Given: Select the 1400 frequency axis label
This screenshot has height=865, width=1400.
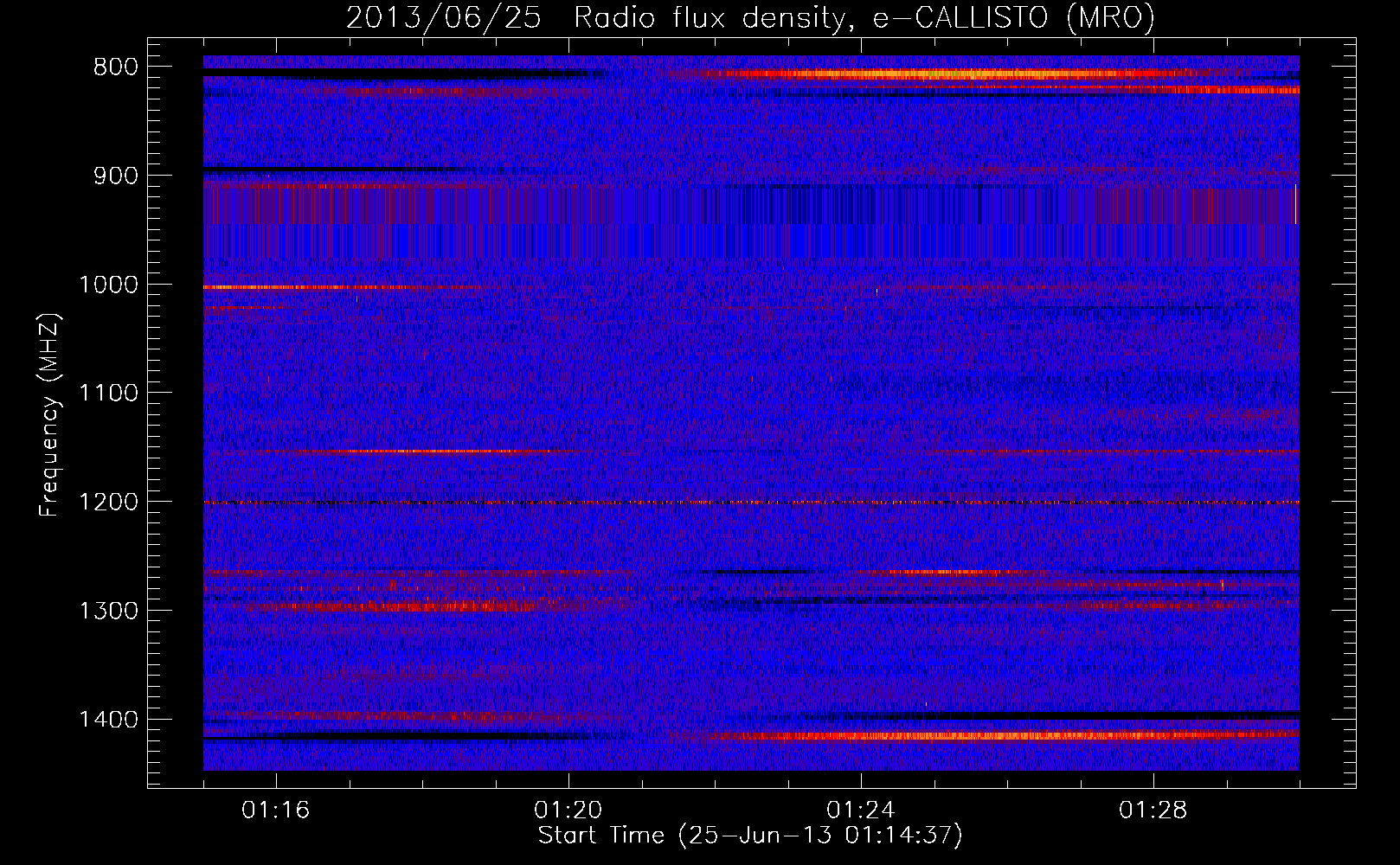Looking at the screenshot, I should pos(108,720).
